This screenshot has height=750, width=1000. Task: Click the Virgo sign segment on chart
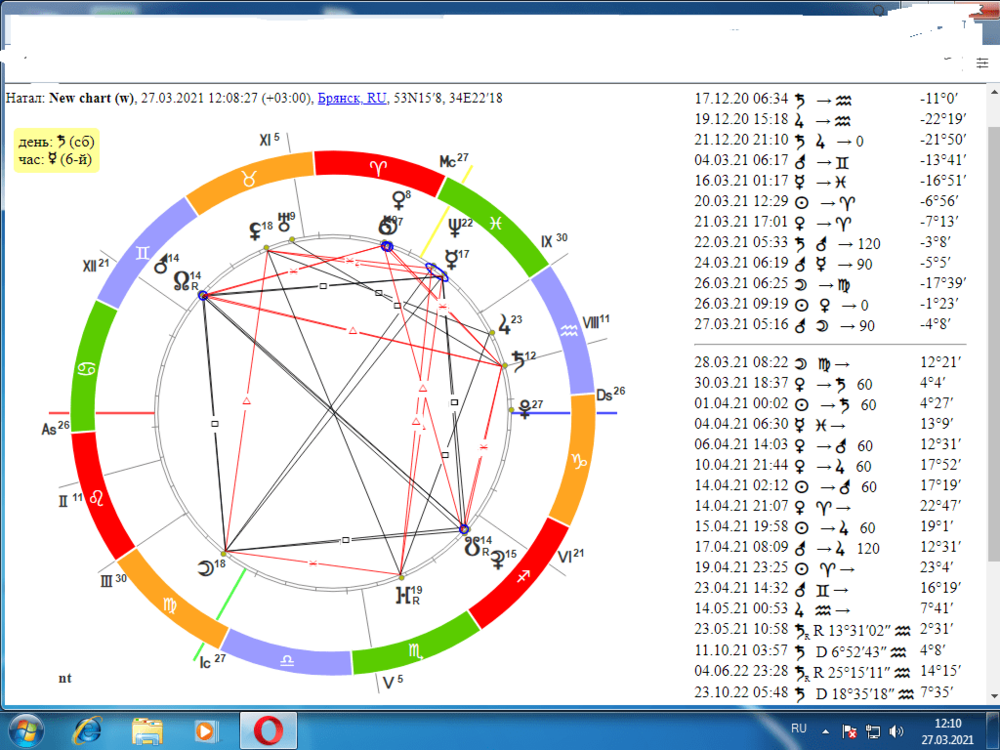170,604
